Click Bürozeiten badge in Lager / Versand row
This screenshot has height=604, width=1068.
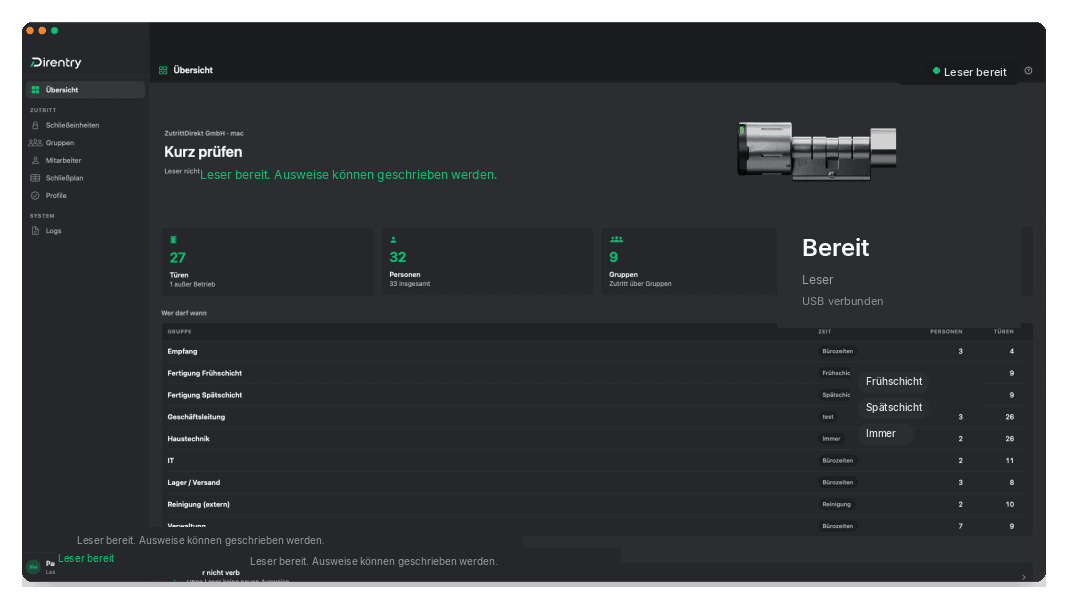click(838, 482)
